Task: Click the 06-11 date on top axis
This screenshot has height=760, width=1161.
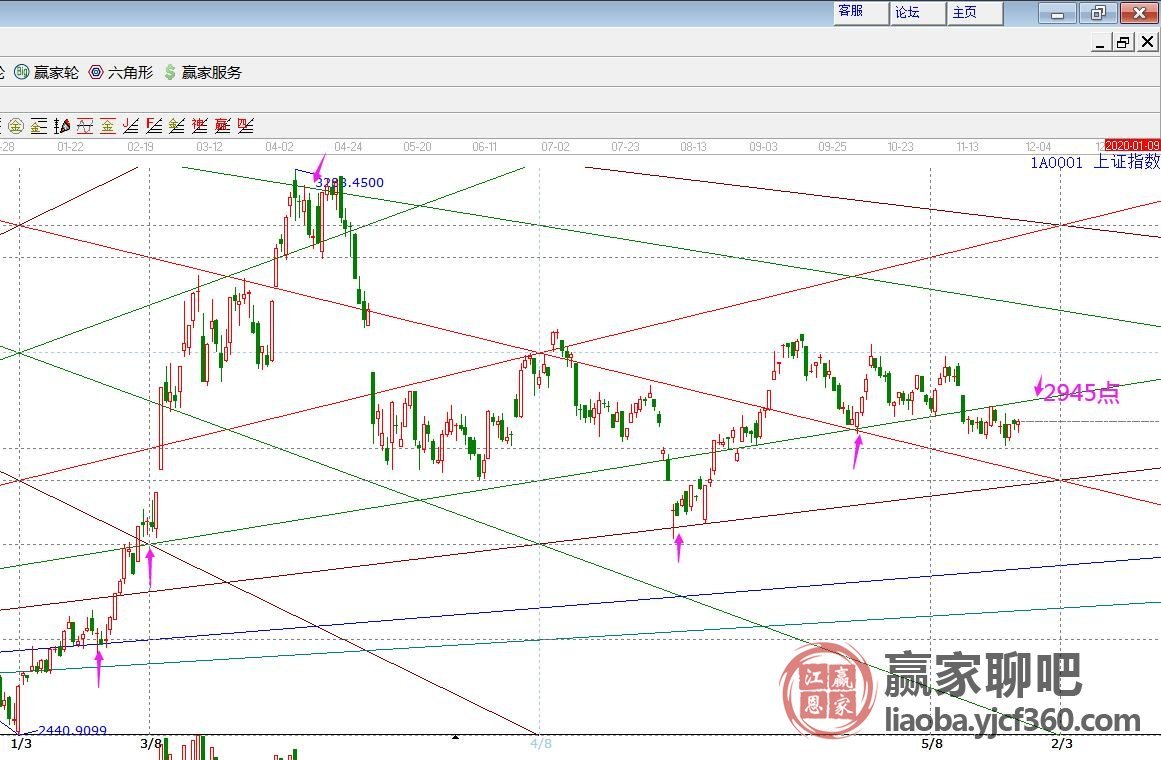Action: [485, 147]
